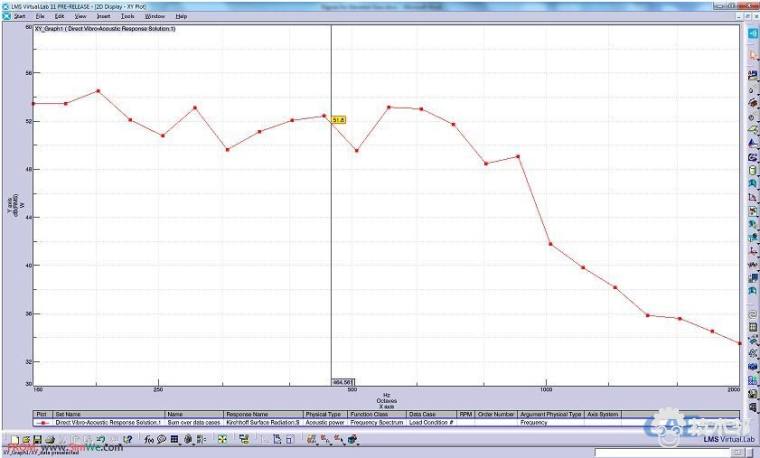Click the 464.561 cursor frequency box
760x458 pixels.
point(344,382)
